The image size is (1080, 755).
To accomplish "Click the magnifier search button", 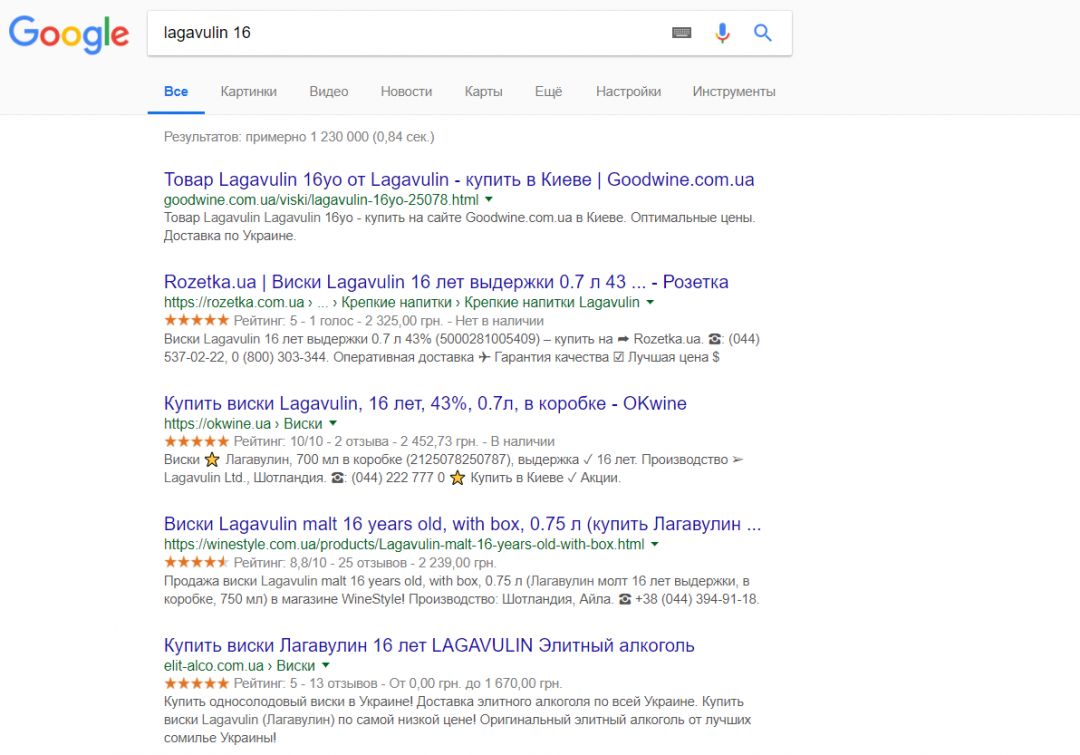I will [x=762, y=32].
